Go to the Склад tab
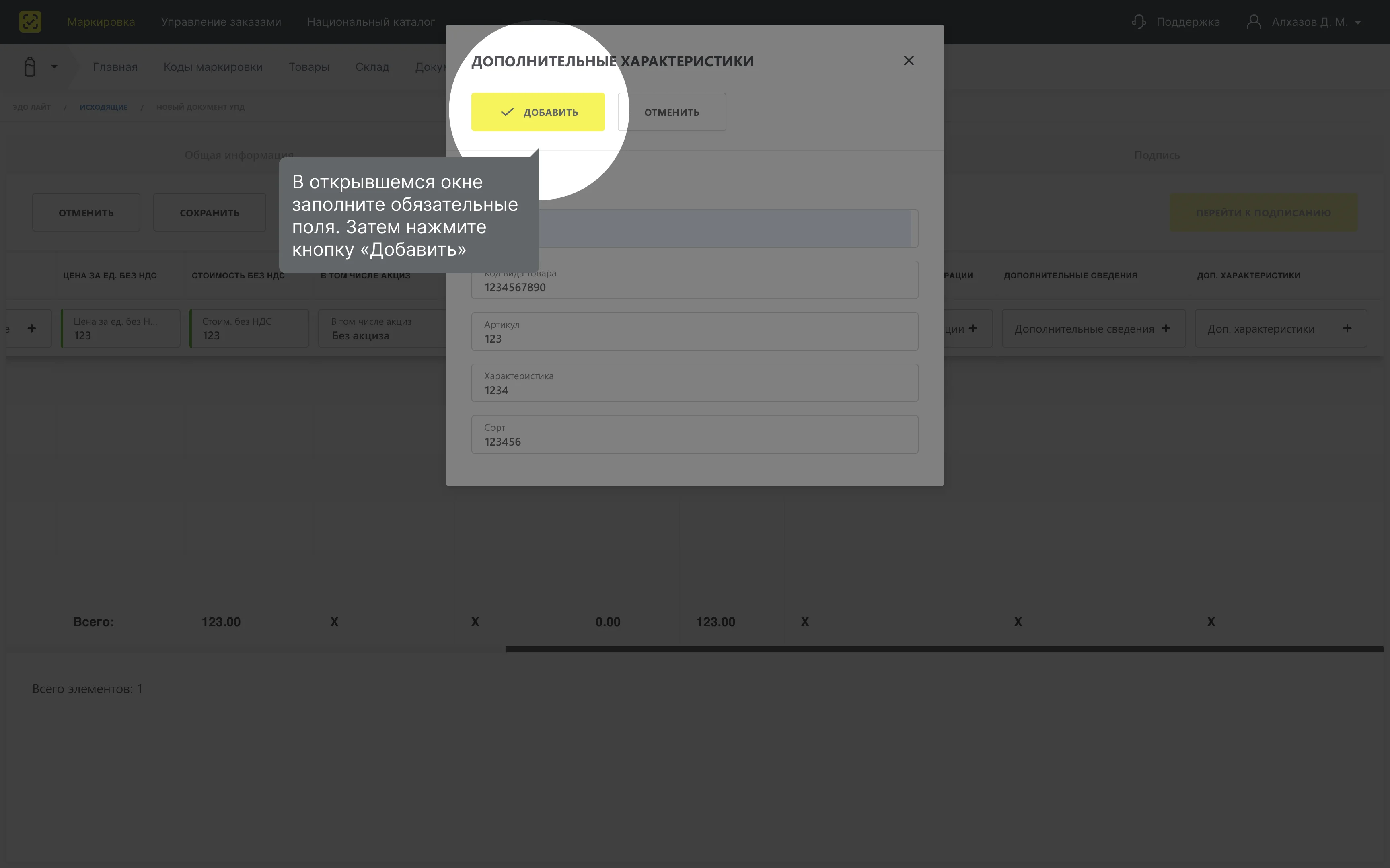 [x=372, y=67]
